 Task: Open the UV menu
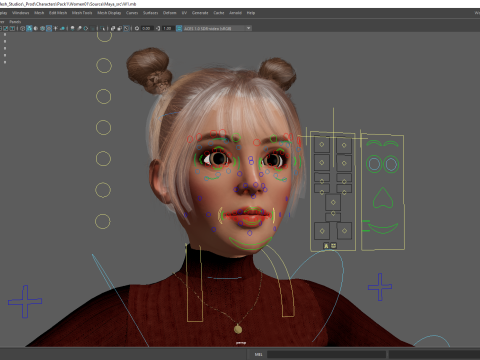tap(184, 13)
